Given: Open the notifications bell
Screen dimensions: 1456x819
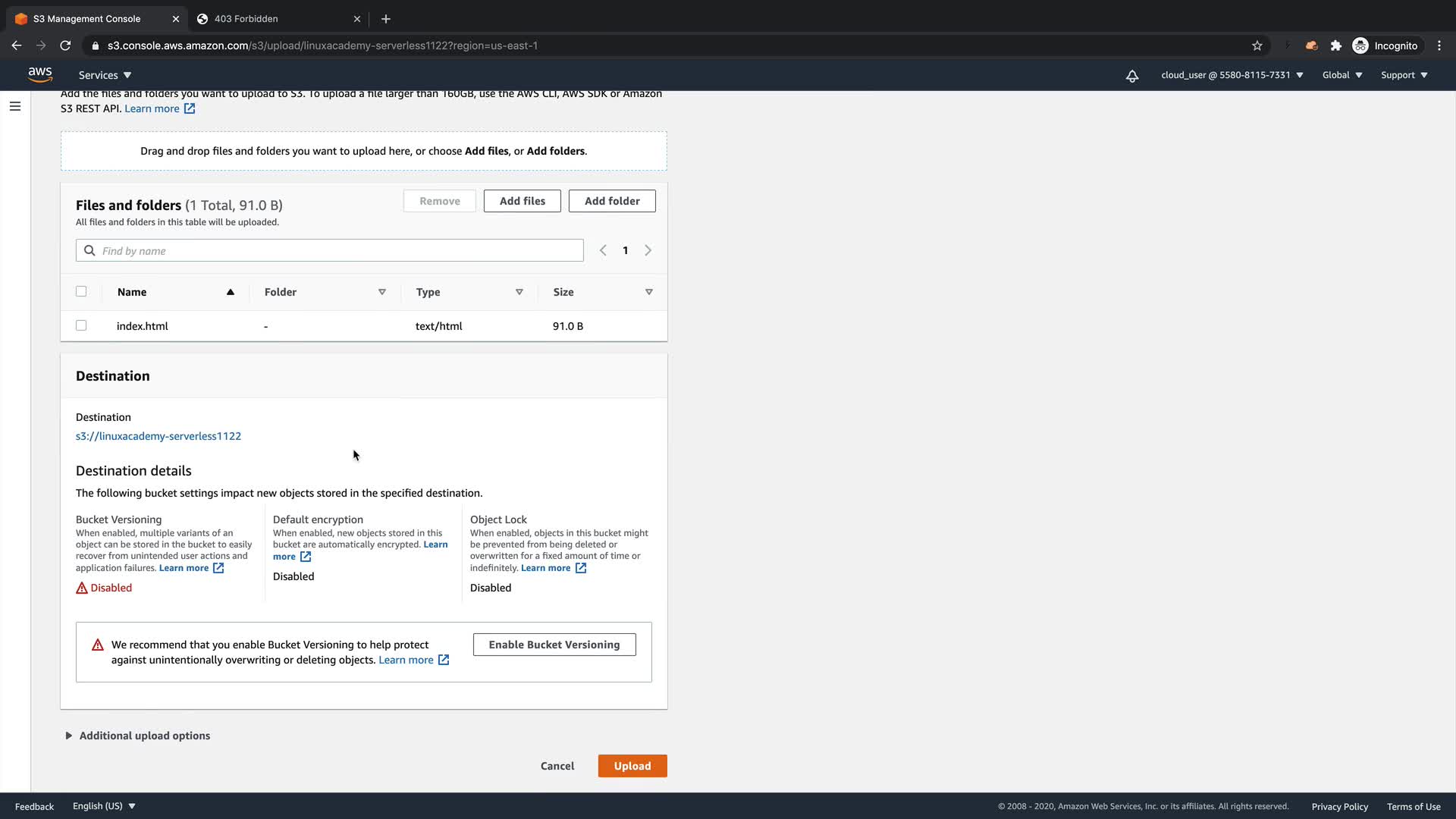Looking at the screenshot, I should coord(1131,75).
